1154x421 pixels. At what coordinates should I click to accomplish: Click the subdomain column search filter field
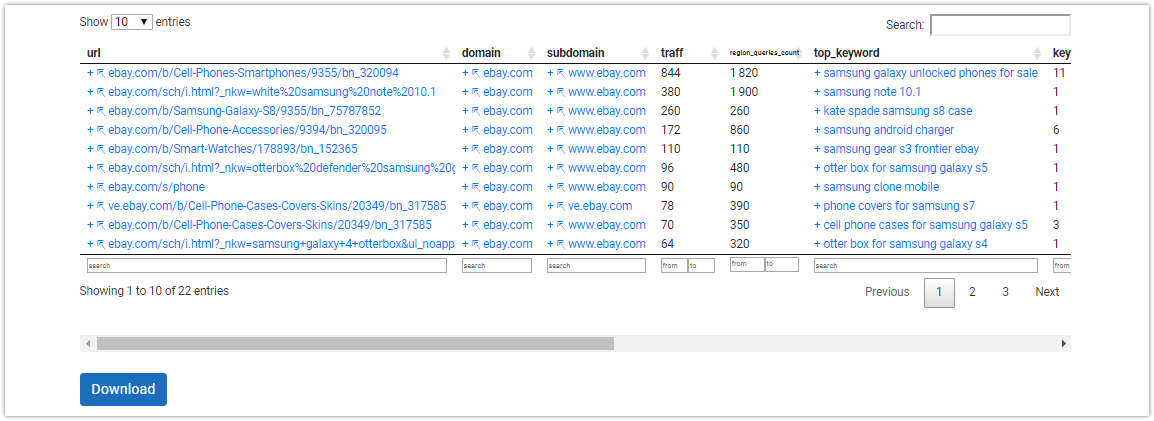click(x=596, y=266)
